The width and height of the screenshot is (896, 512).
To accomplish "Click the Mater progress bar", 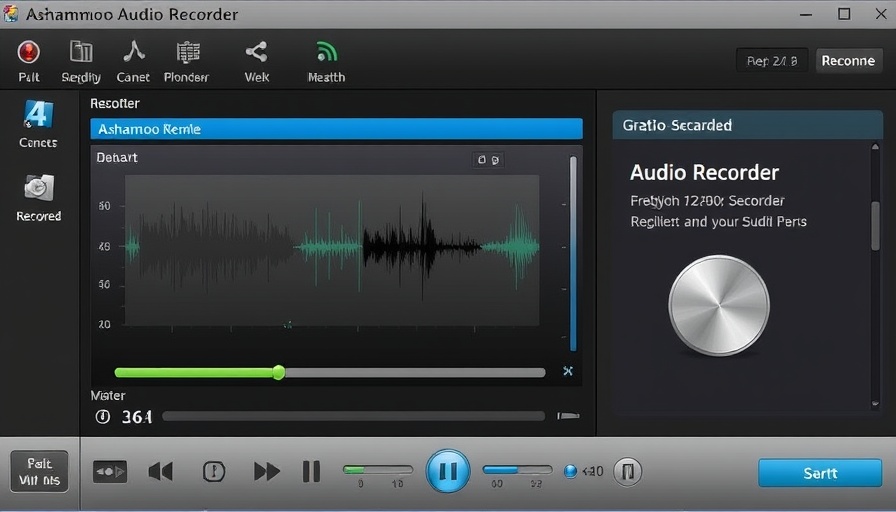I will tap(354, 417).
